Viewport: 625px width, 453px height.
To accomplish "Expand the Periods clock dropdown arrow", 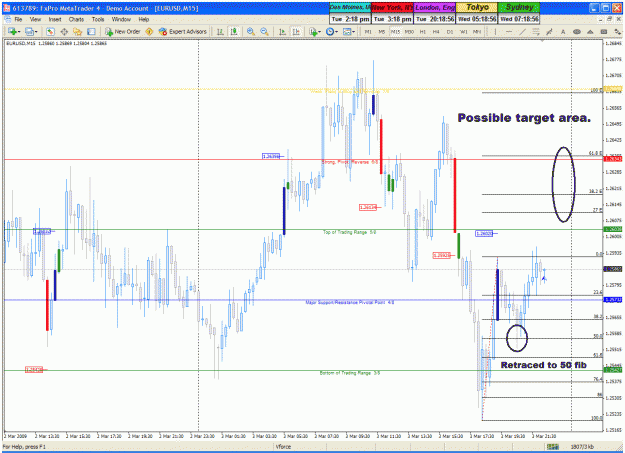I will click(x=336, y=32).
